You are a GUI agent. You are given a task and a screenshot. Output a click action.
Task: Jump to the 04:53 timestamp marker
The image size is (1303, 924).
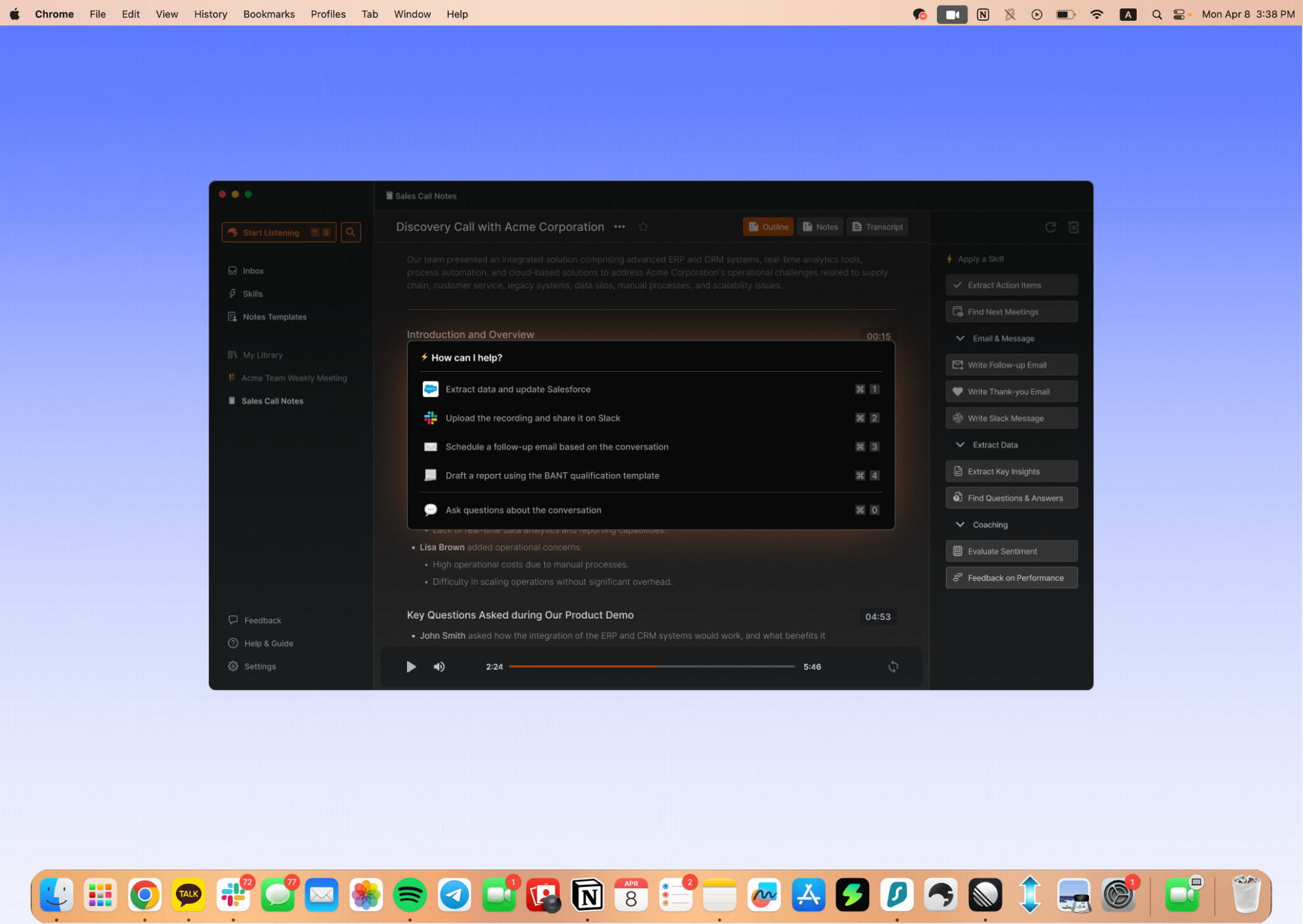tap(877, 616)
